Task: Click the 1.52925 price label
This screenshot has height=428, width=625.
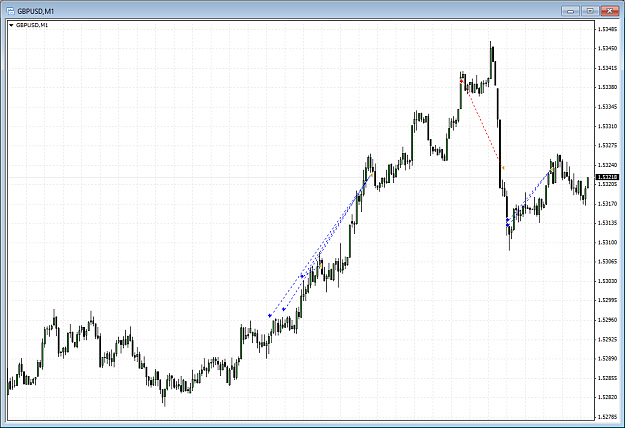Action: [x=607, y=339]
